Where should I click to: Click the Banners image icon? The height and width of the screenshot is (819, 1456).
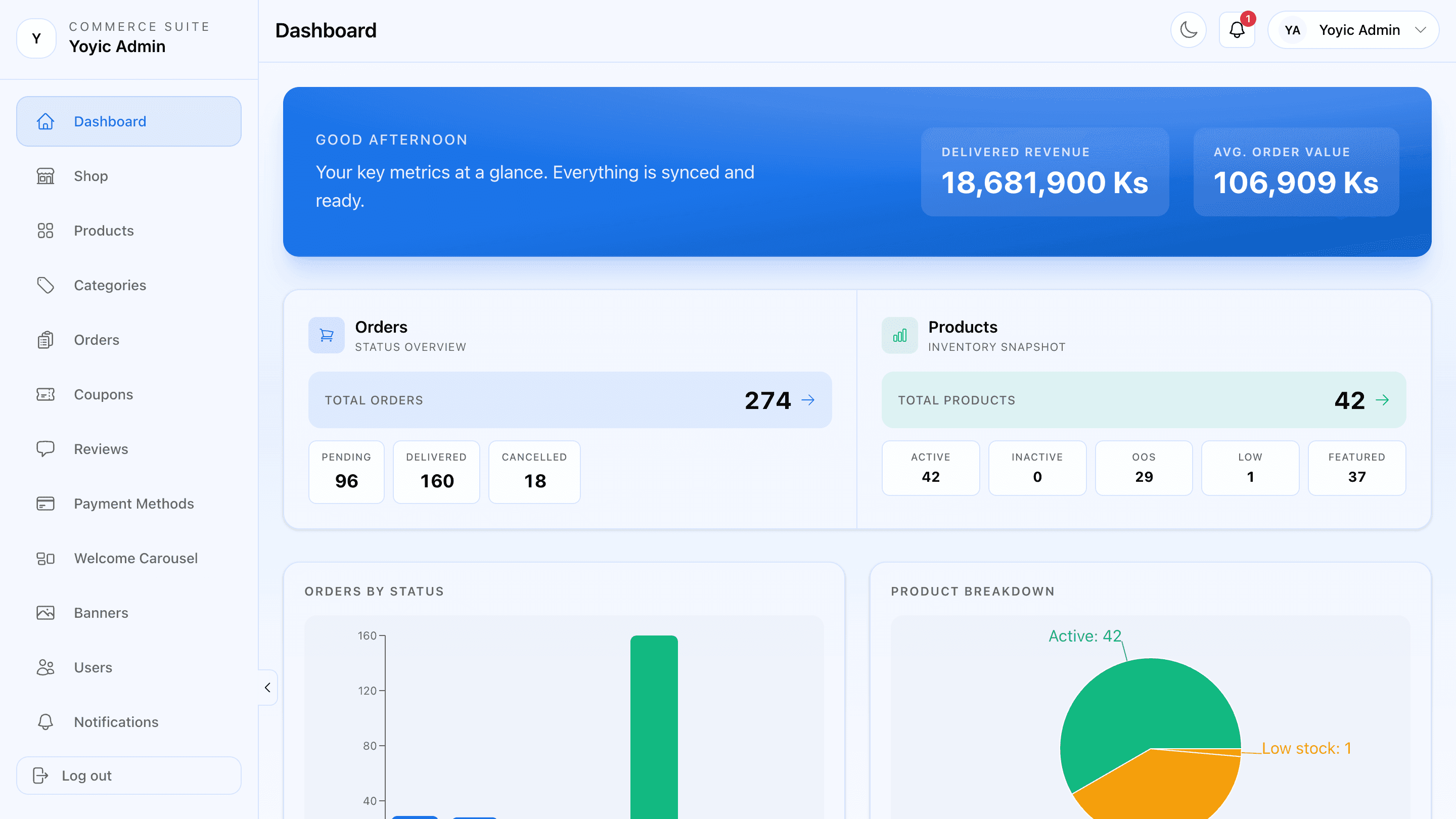click(x=45, y=613)
